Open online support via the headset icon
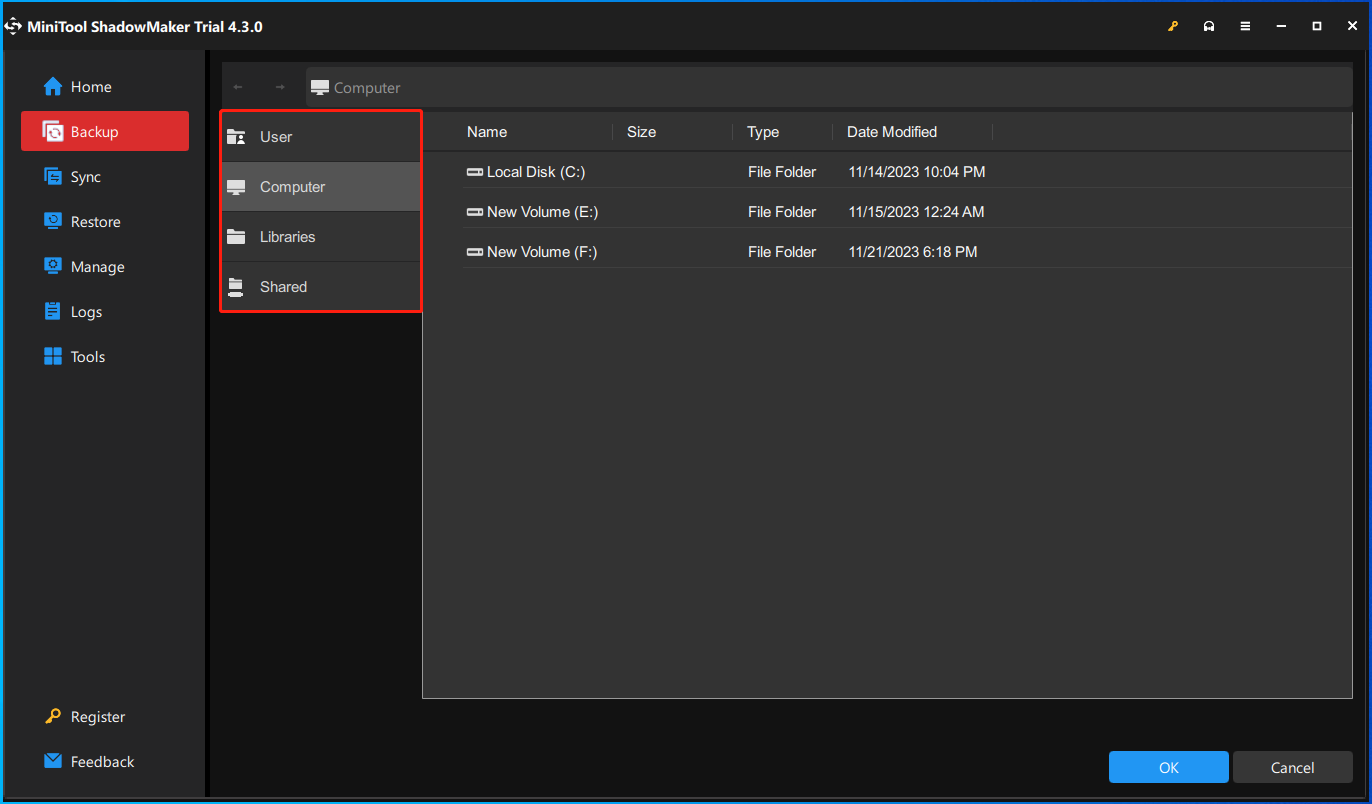 1208,26
